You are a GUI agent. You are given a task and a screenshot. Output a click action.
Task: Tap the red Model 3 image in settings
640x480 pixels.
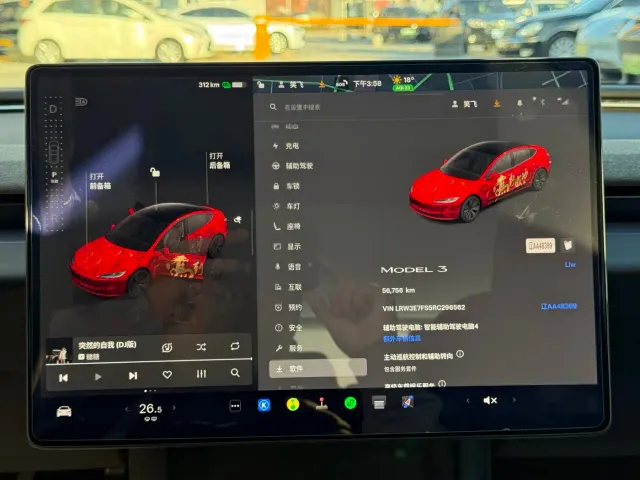coord(480,180)
